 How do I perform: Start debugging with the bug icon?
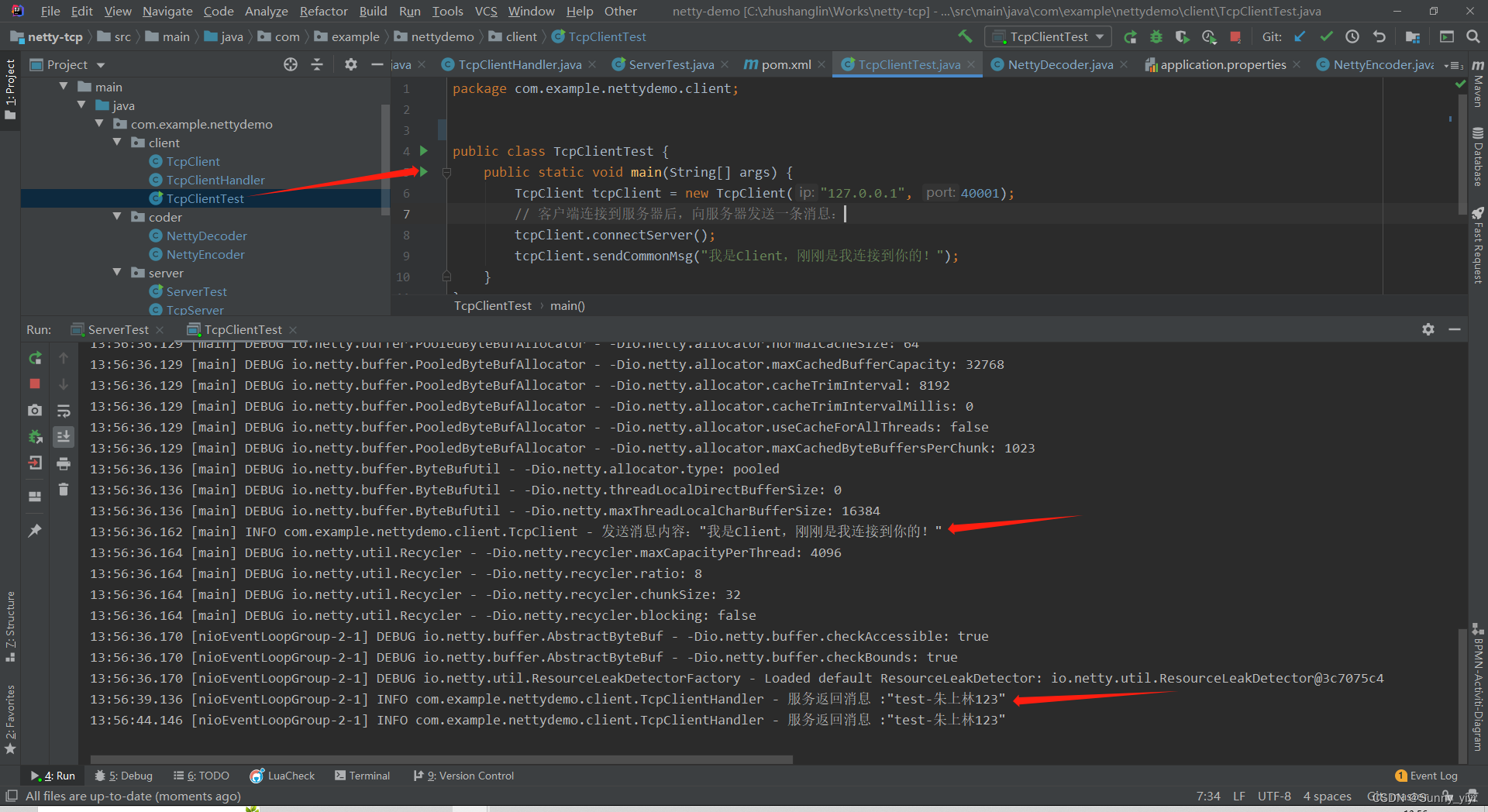(x=1156, y=36)
